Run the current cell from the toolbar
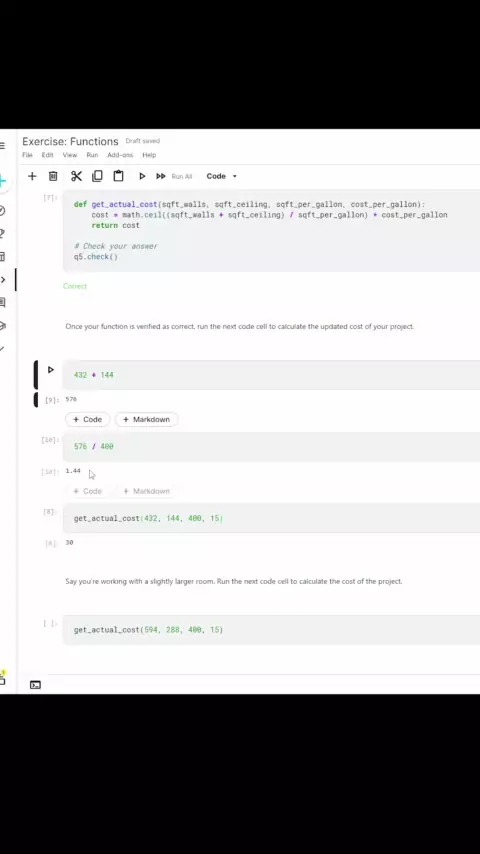Viewport: 480px width, 854px height. point(142,176)
